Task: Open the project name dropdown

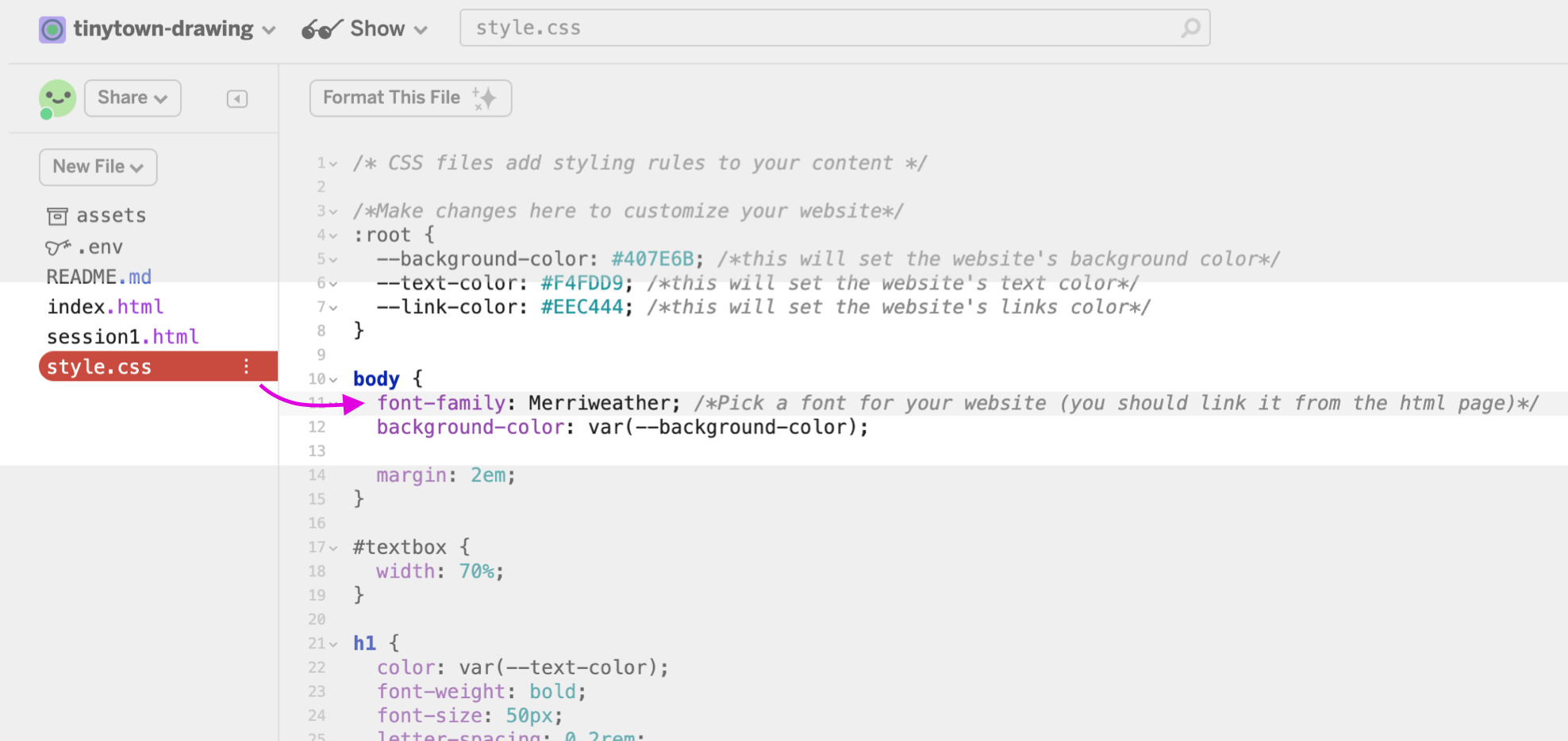Action: (270, 29)
